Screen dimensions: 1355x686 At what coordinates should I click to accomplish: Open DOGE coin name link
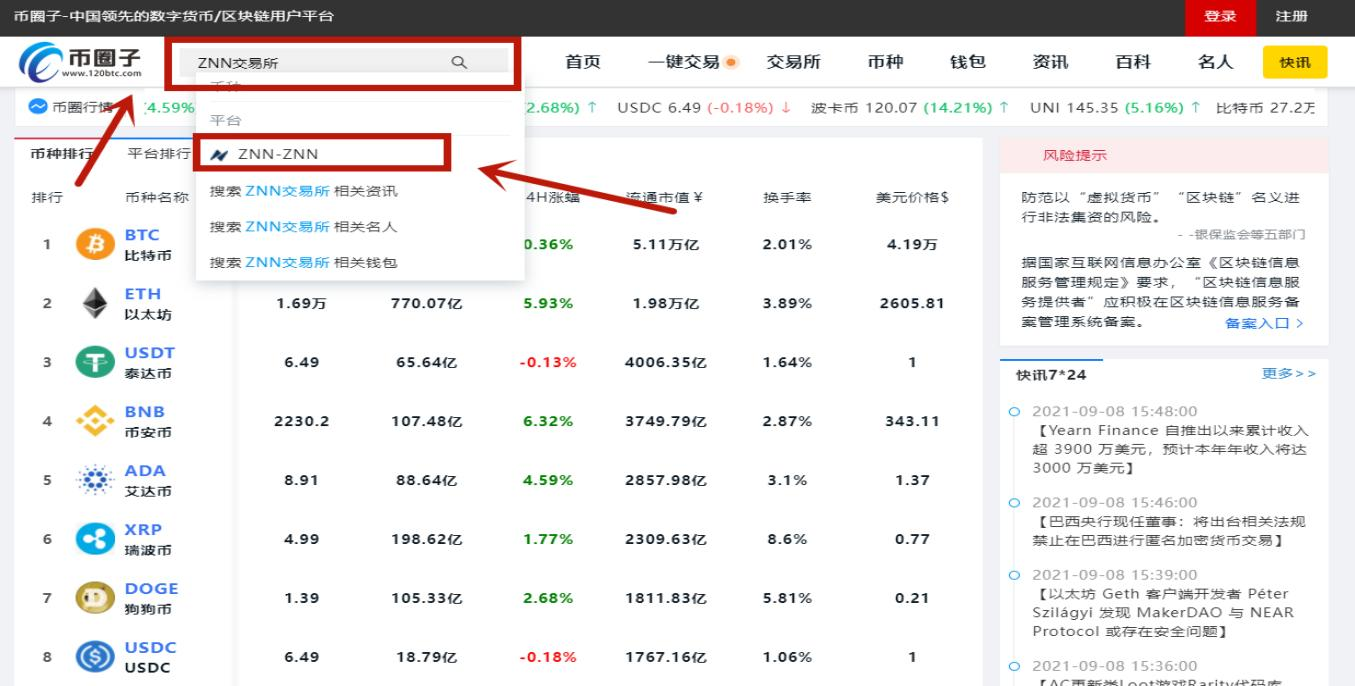click(151, 589)
